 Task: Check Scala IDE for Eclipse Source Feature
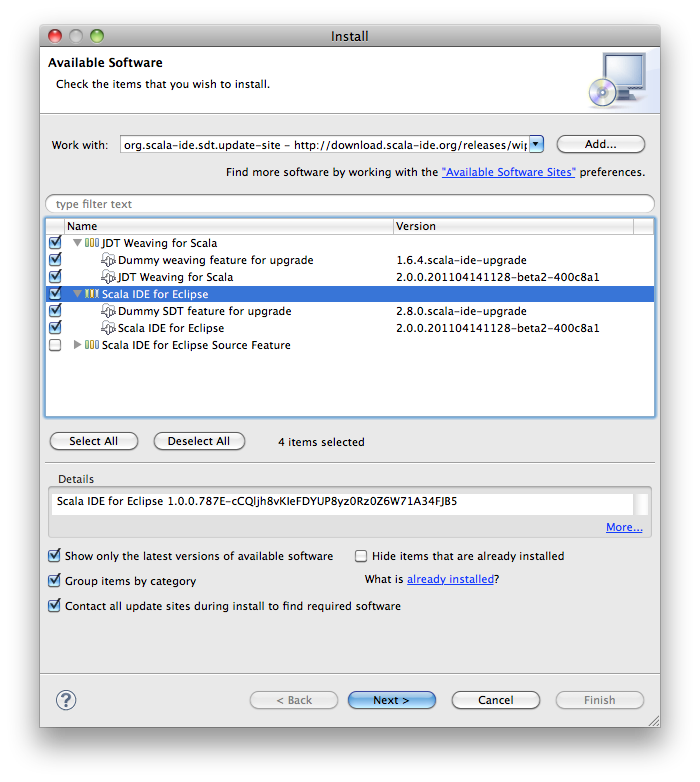pyautogui.click(x=55, y=345)
